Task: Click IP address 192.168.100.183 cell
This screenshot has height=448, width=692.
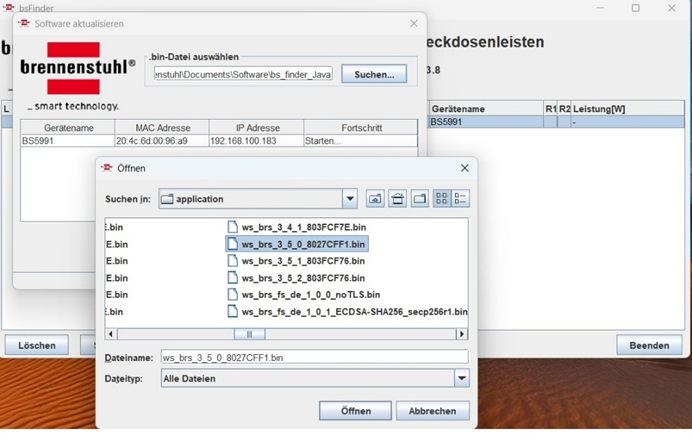Action: pos(256,141)
